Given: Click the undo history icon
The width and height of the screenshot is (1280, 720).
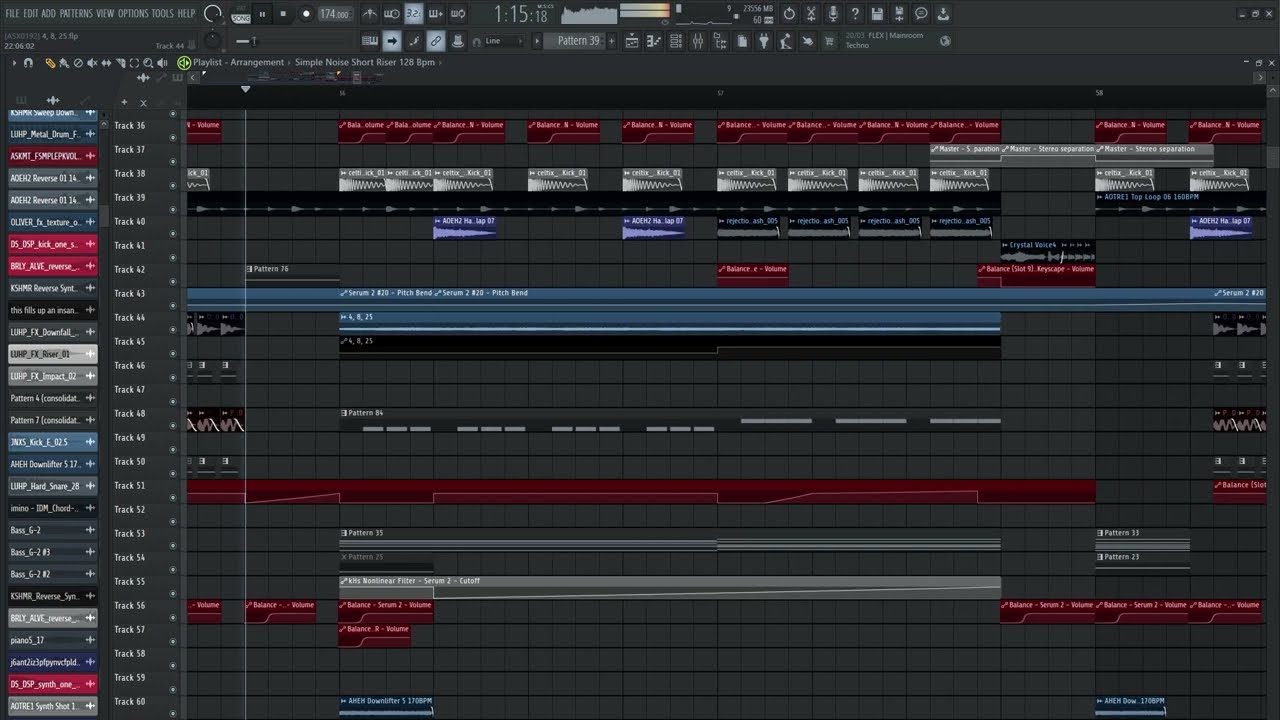Looking at the screenshot, I should (789, 14).
